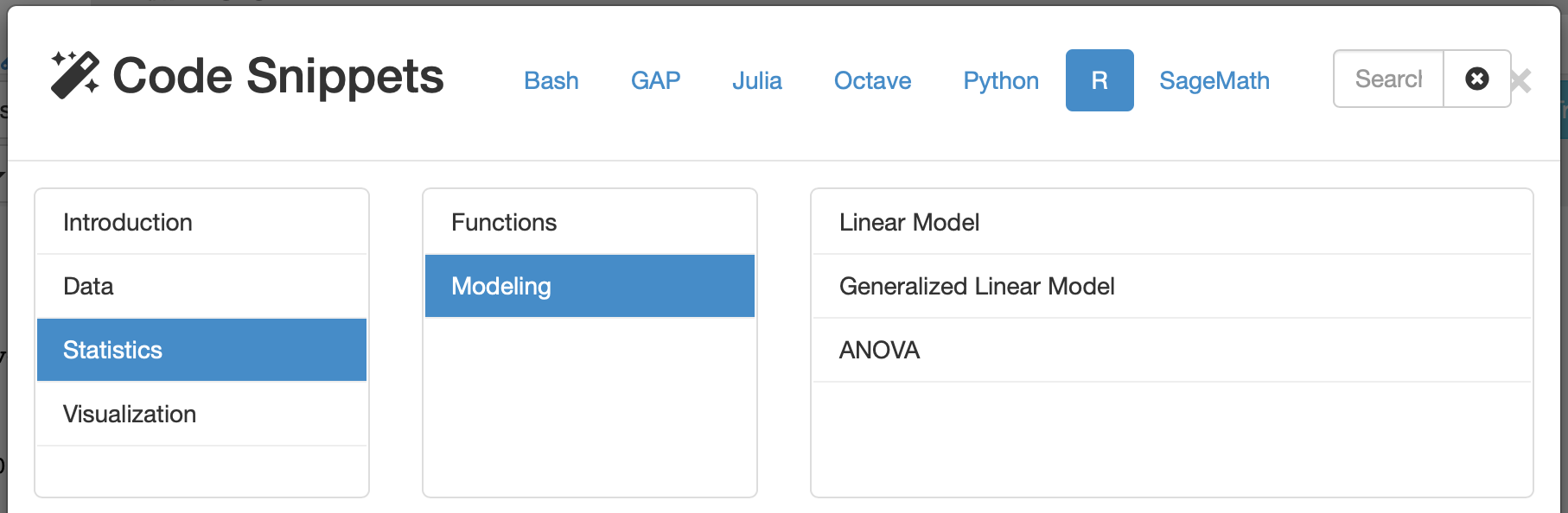Close the Code Snippets dialog
The image size is (1568, 513).
(x=1521, y=81)
